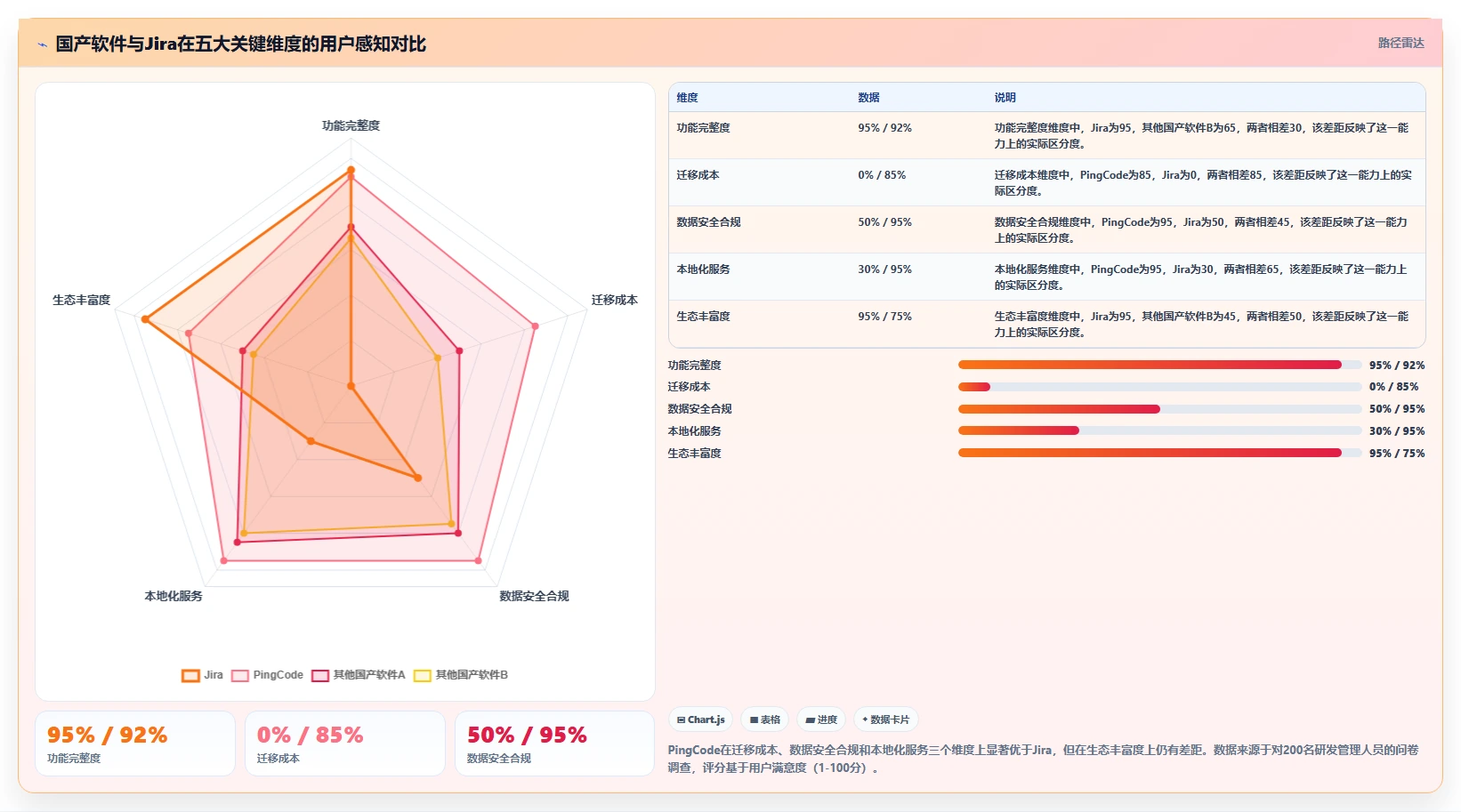The image size is (1461, 812).
Task: Click the 本地化服务 description text in the 说明 column
Action: pyautogui.click(x=1200, y=277)
